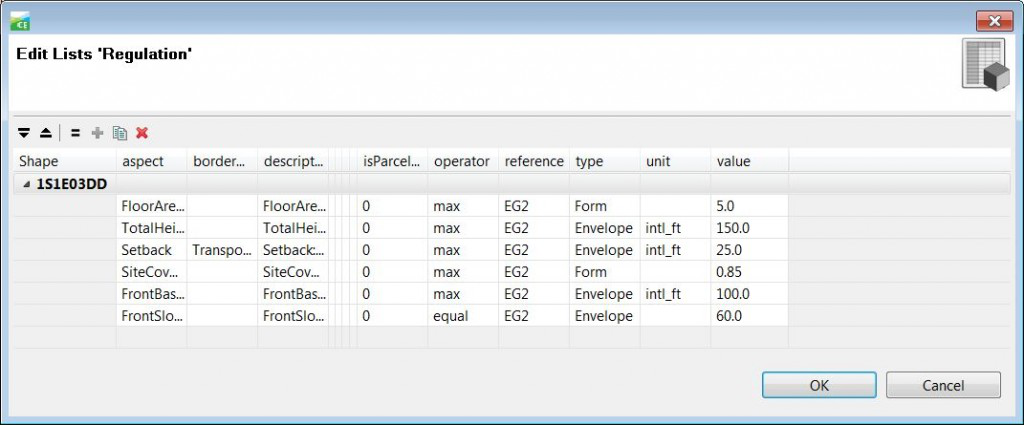Click the EG2 reference in the SiteCov row
The height and width of the screenshot is (425, 1024).
(534, 272)
